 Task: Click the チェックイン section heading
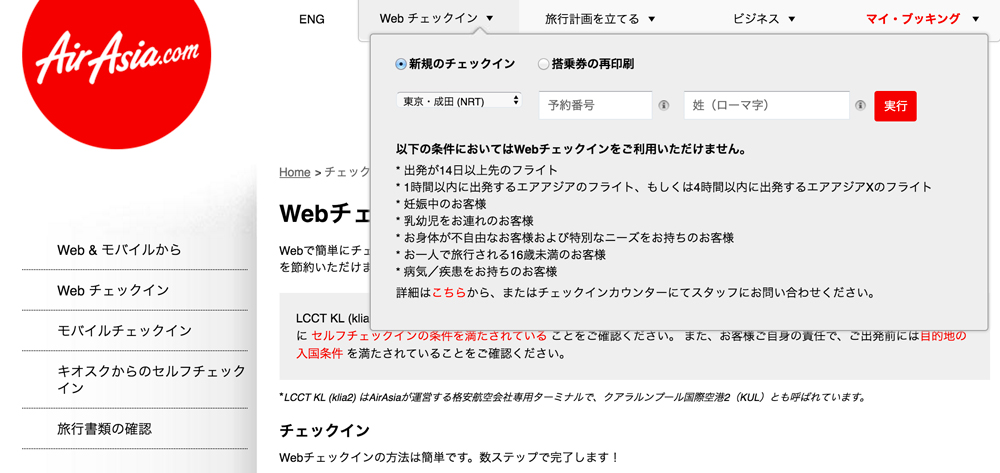pos(325,431)
